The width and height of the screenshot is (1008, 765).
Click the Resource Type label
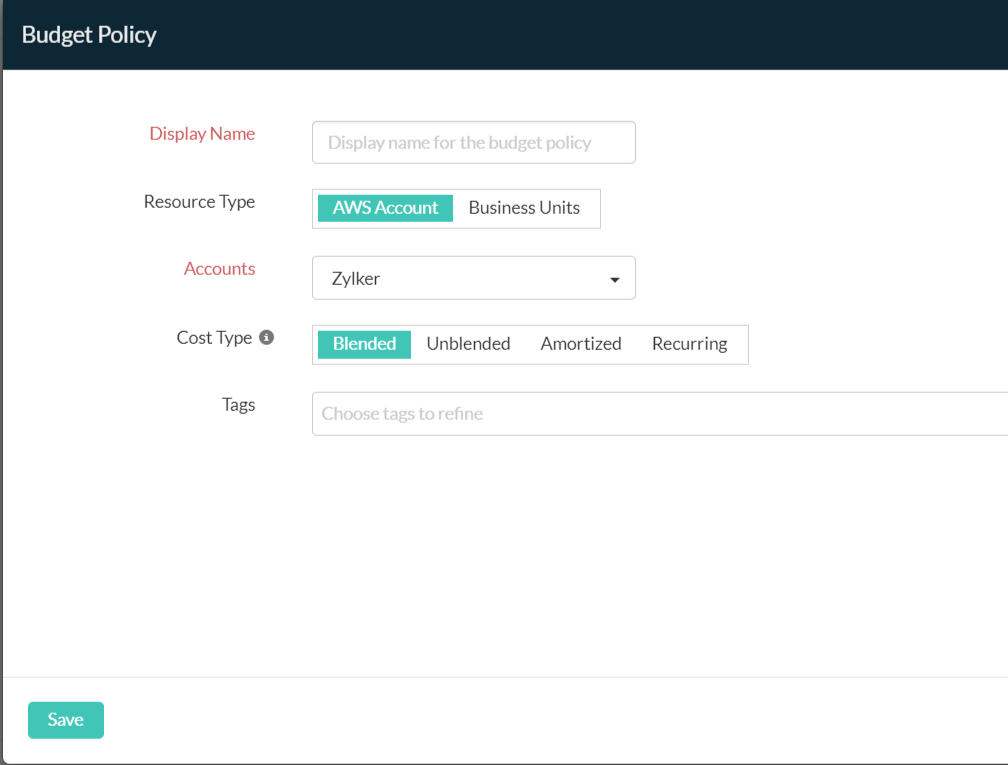199,202
